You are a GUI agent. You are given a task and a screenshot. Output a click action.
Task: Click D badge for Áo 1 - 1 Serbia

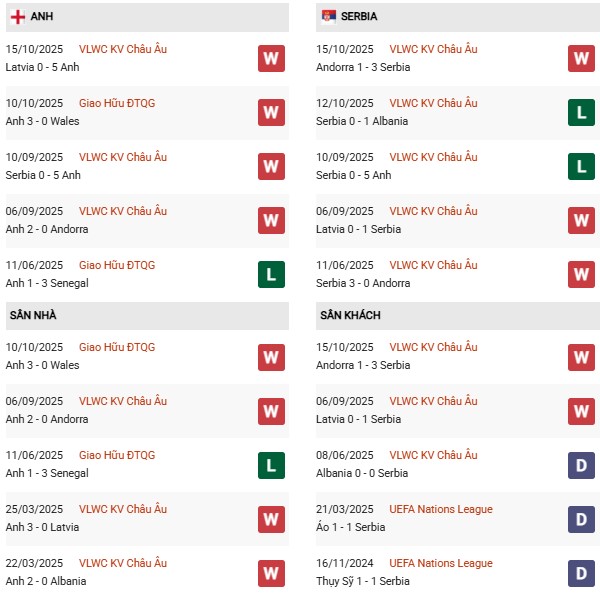click(581, 518)
